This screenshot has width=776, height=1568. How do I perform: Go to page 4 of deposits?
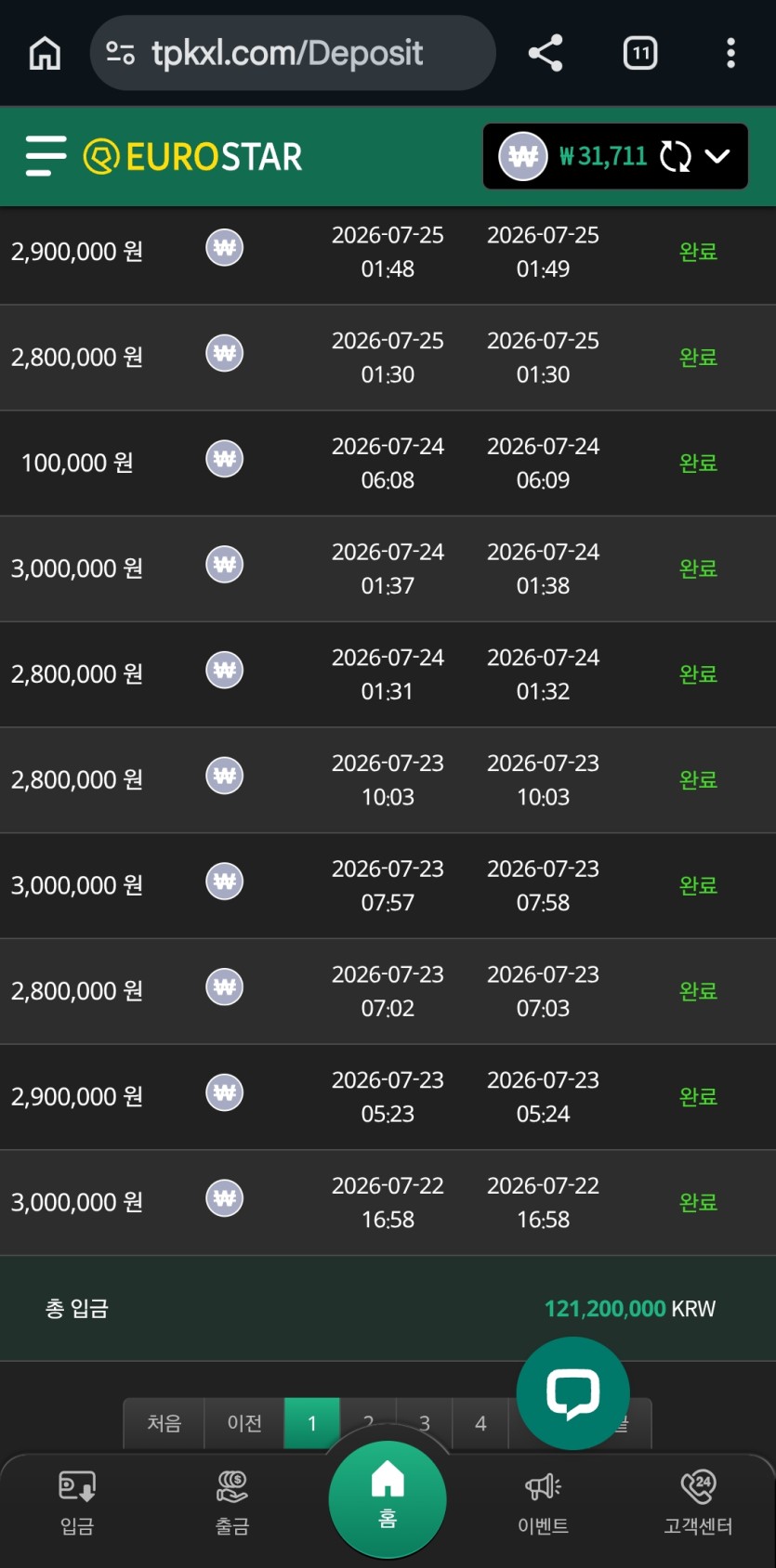480,1423
